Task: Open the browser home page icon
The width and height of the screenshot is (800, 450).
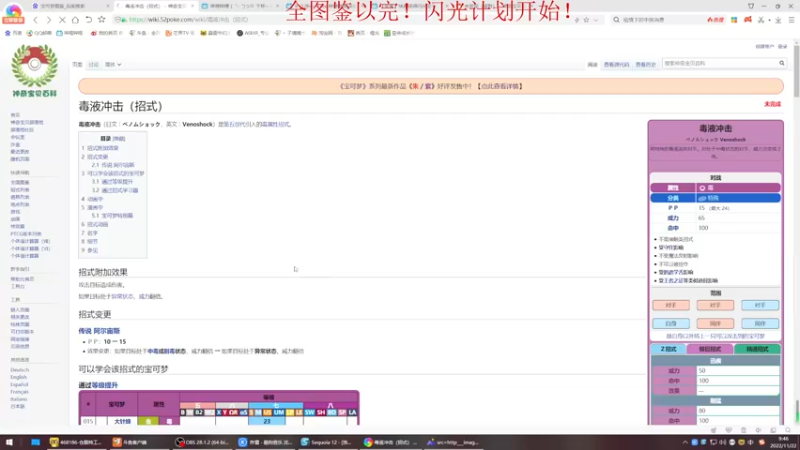Action: pos(75,20)
